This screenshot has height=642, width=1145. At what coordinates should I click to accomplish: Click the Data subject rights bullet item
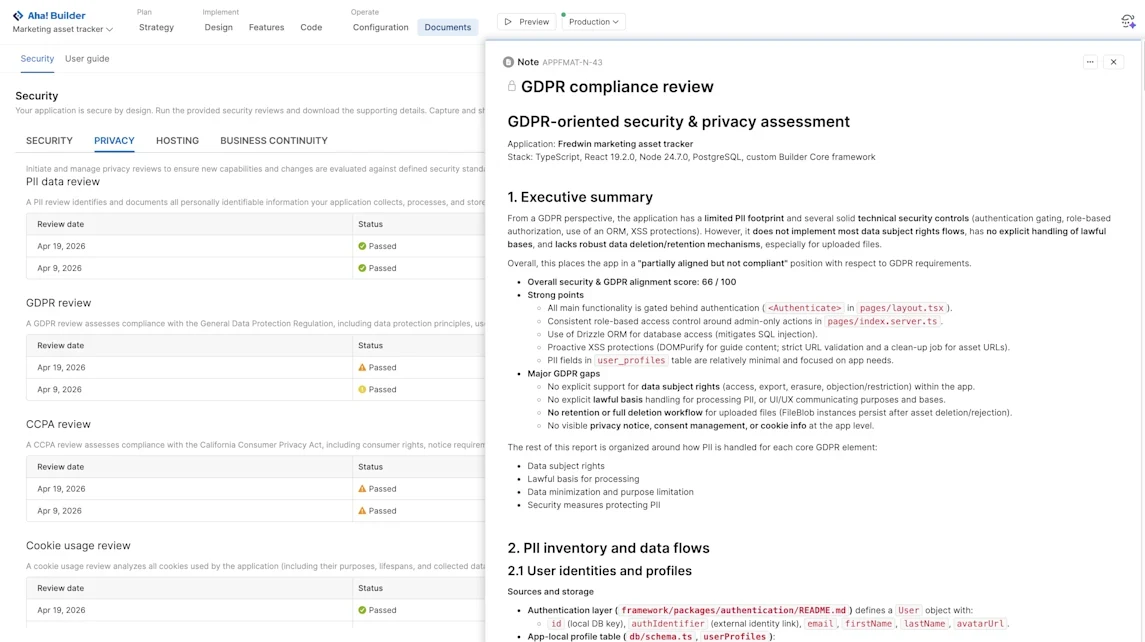[x=566, y=466]
